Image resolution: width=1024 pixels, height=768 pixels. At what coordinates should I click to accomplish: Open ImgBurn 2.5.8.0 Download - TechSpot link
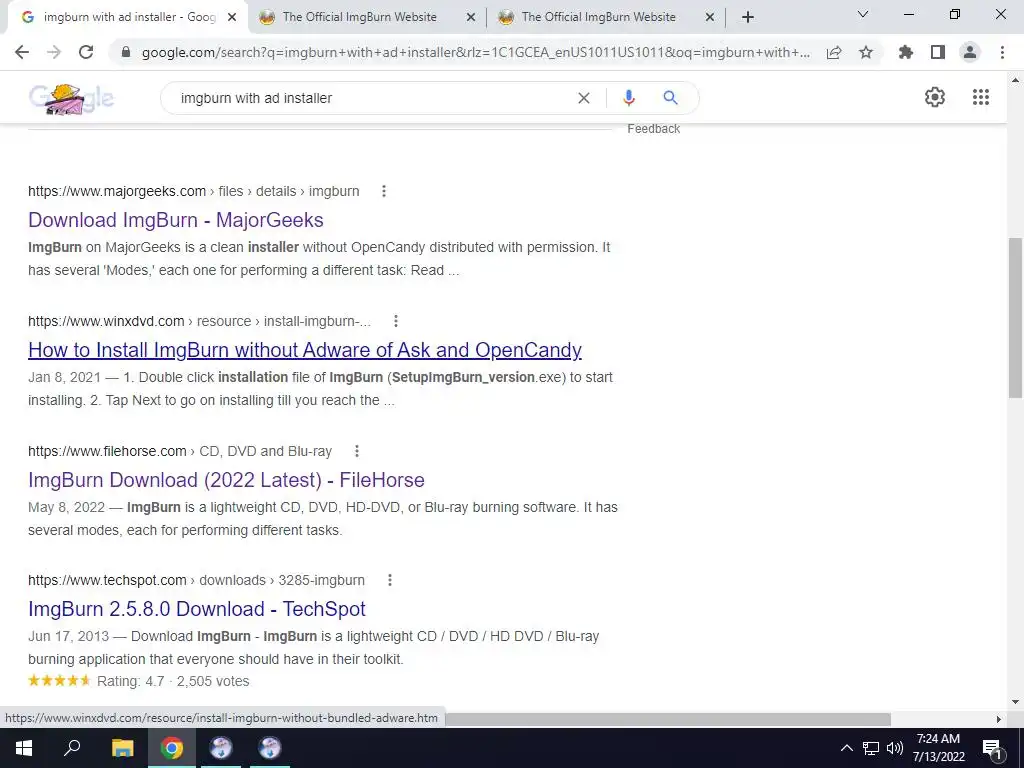197,609
